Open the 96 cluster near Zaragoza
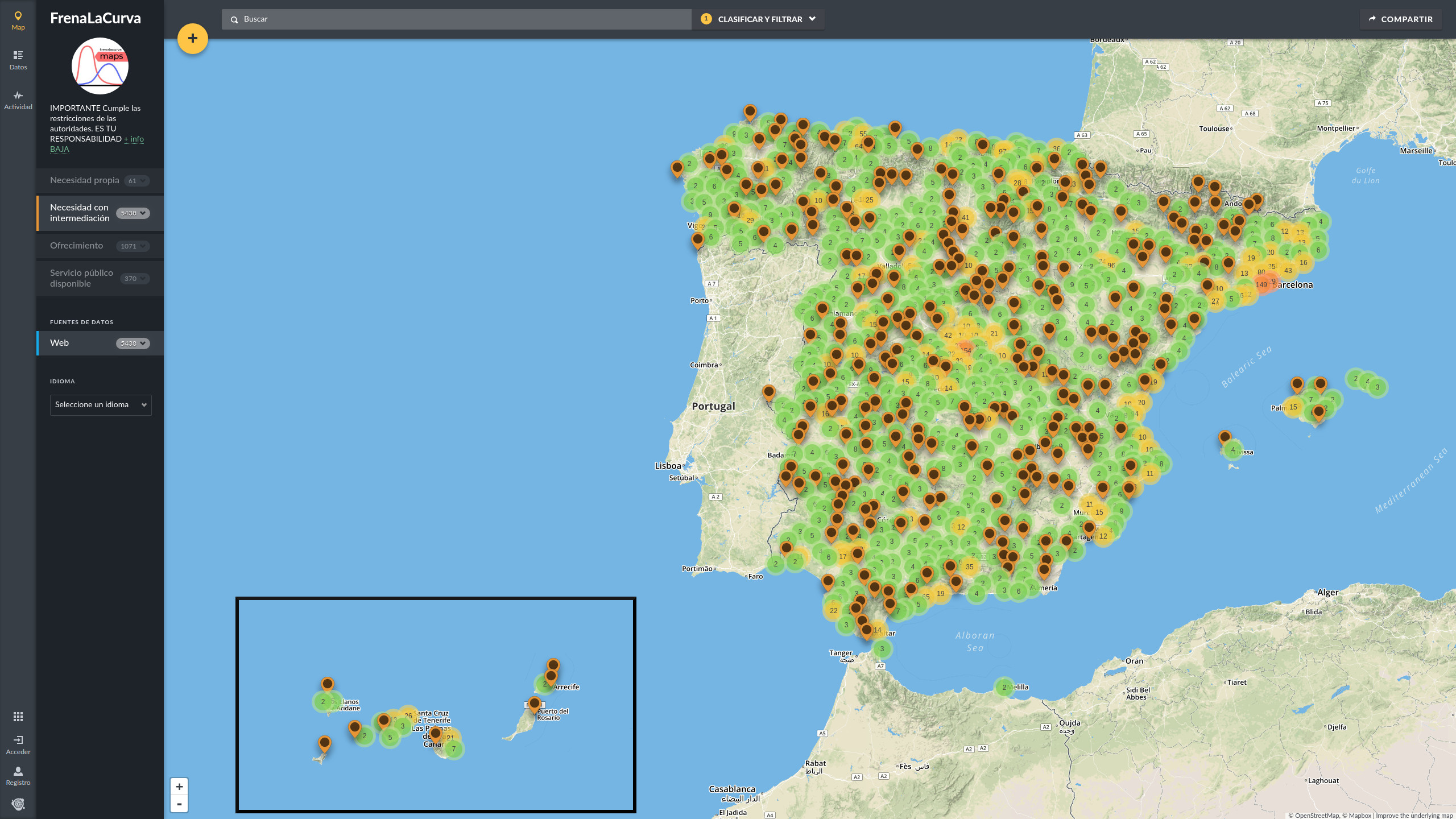 [1111, 265]
